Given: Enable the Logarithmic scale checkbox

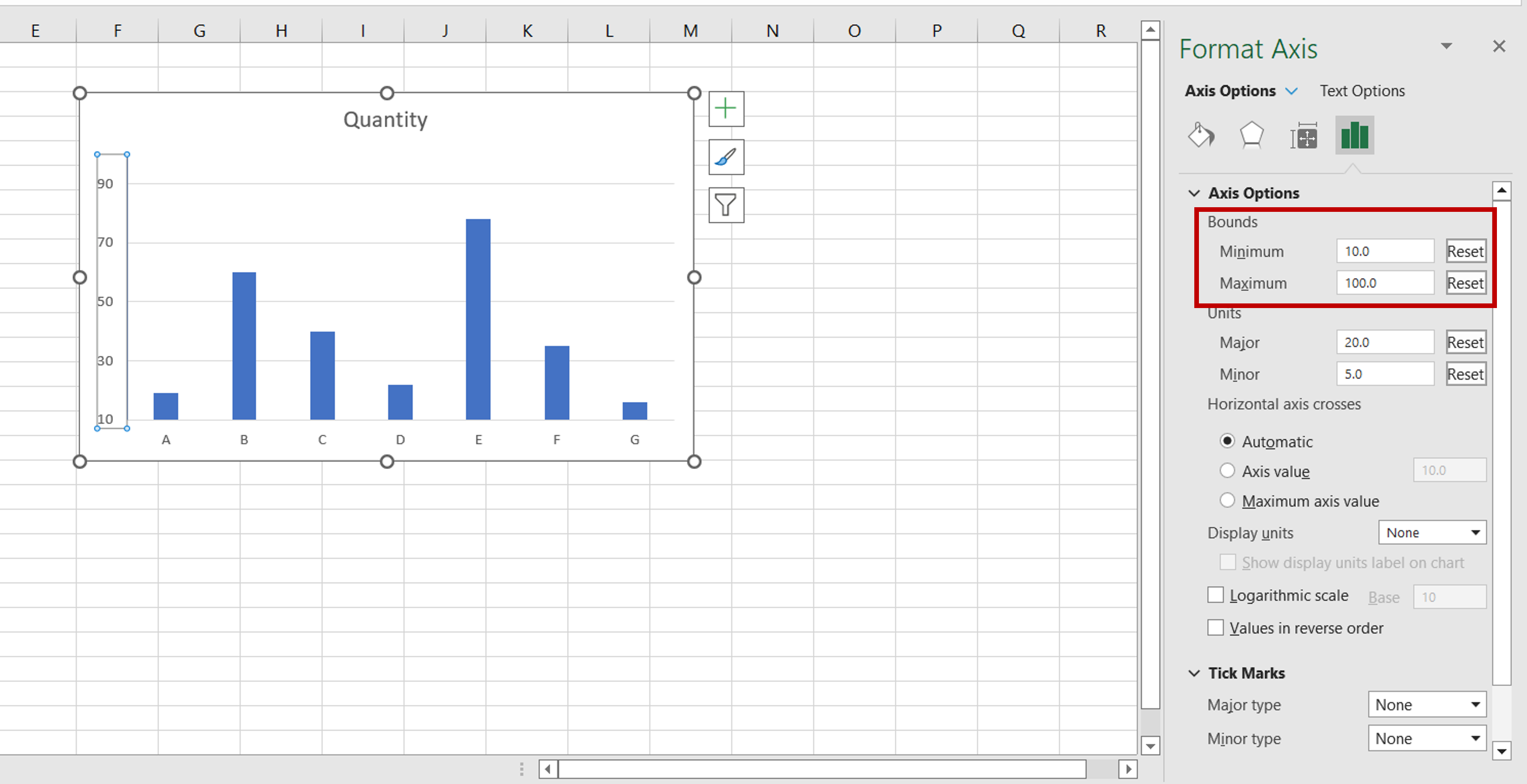Looking at the screenshot, I should 1215,596.
